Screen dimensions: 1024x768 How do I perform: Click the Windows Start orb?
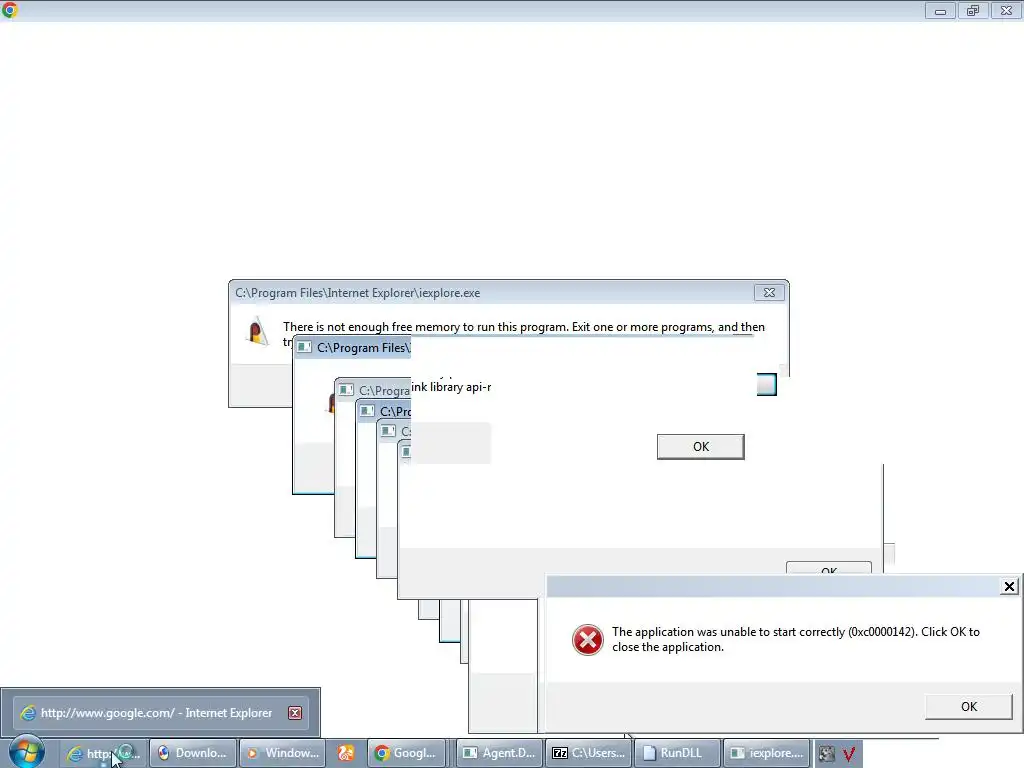click(26, 752)
